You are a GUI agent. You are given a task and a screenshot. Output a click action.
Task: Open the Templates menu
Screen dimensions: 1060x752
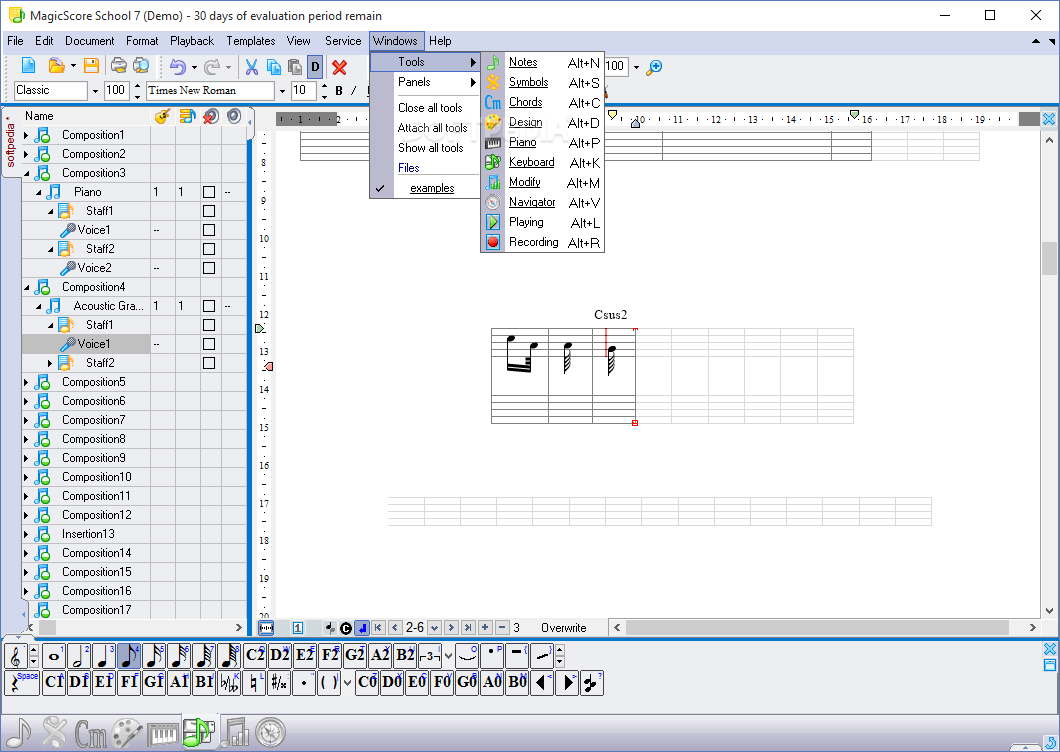tap(251, 41)
